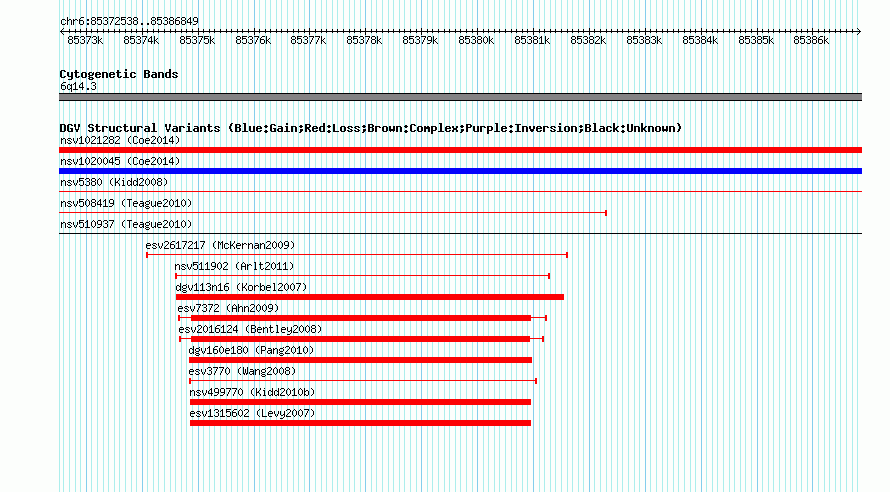Click the gray 6q14.3 cytogenetic band bar

click(460, 97)
